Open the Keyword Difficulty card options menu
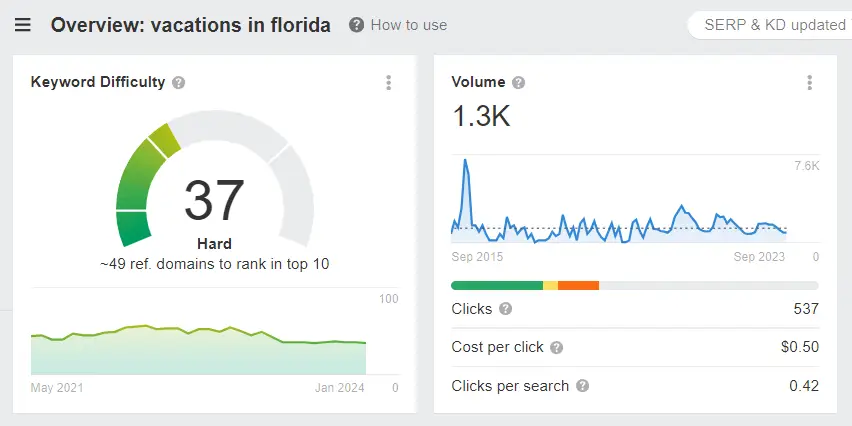The image size is (852, 426). (389, 83)
